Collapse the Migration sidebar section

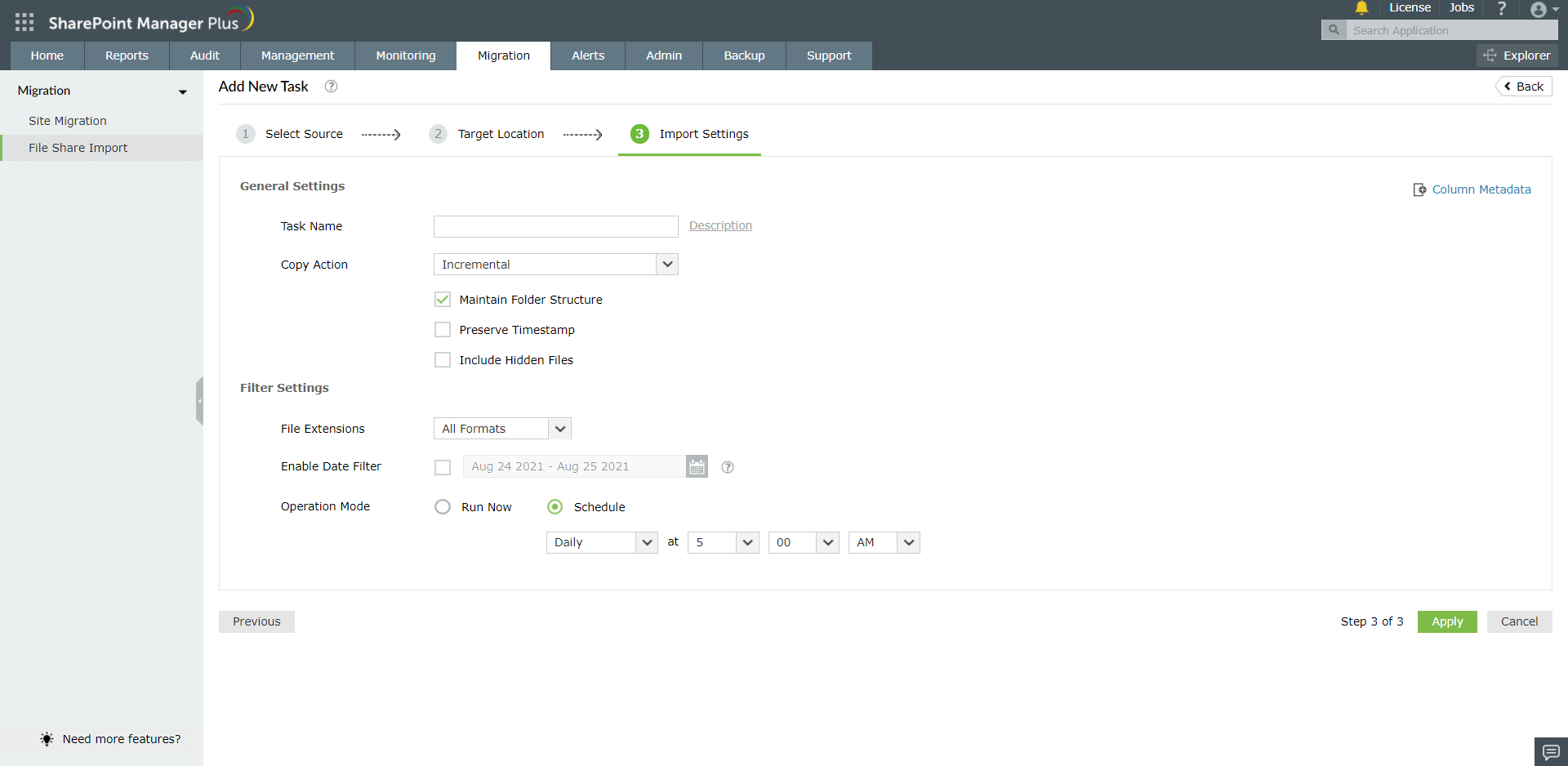pos(183,91)
